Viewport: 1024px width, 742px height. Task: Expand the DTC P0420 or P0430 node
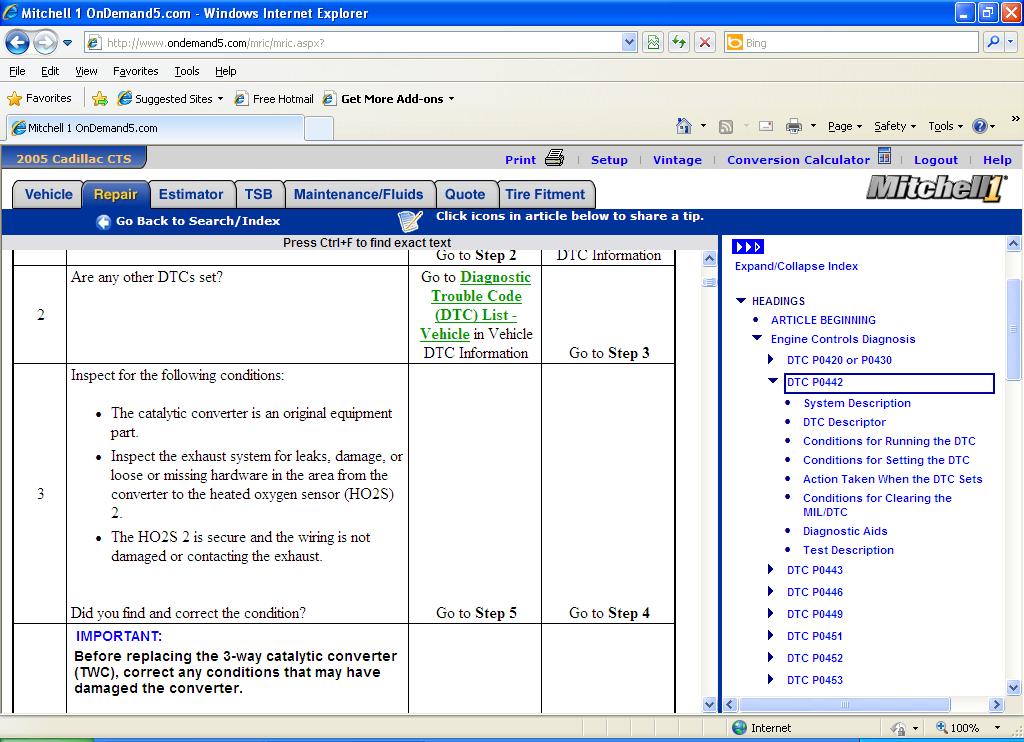[771, 360]
